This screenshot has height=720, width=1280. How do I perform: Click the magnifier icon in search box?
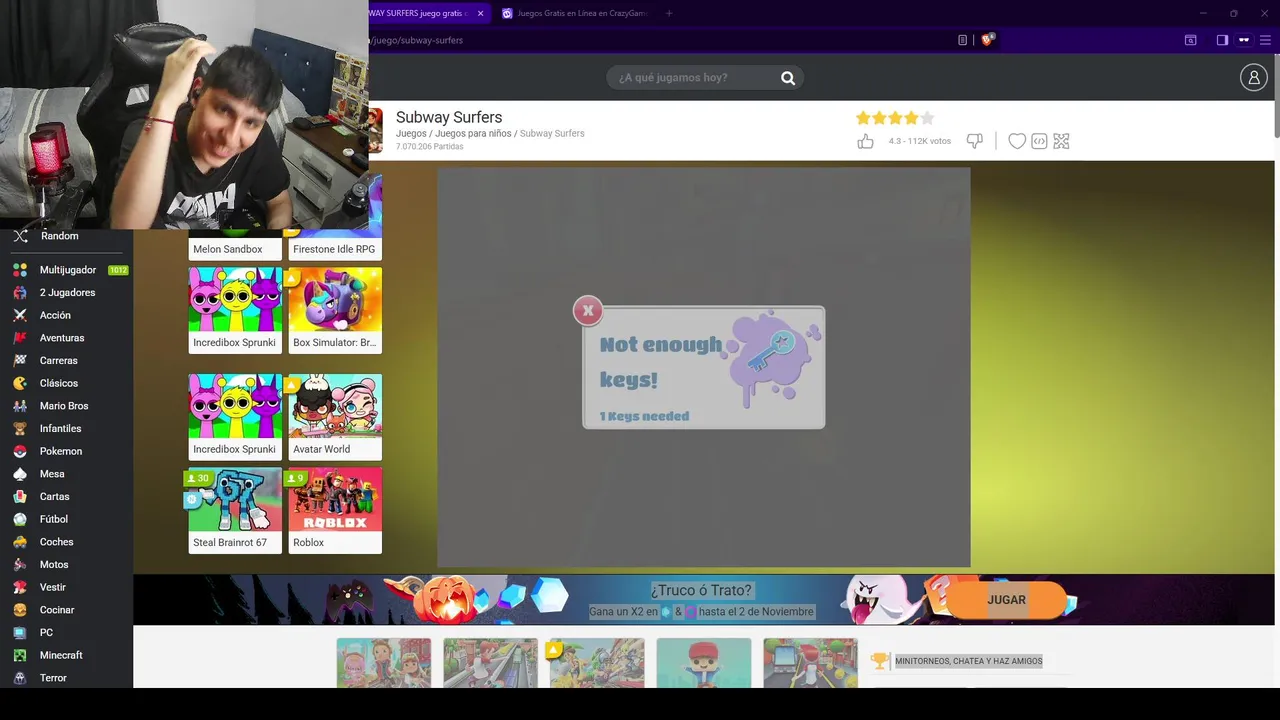coord(788,78)
